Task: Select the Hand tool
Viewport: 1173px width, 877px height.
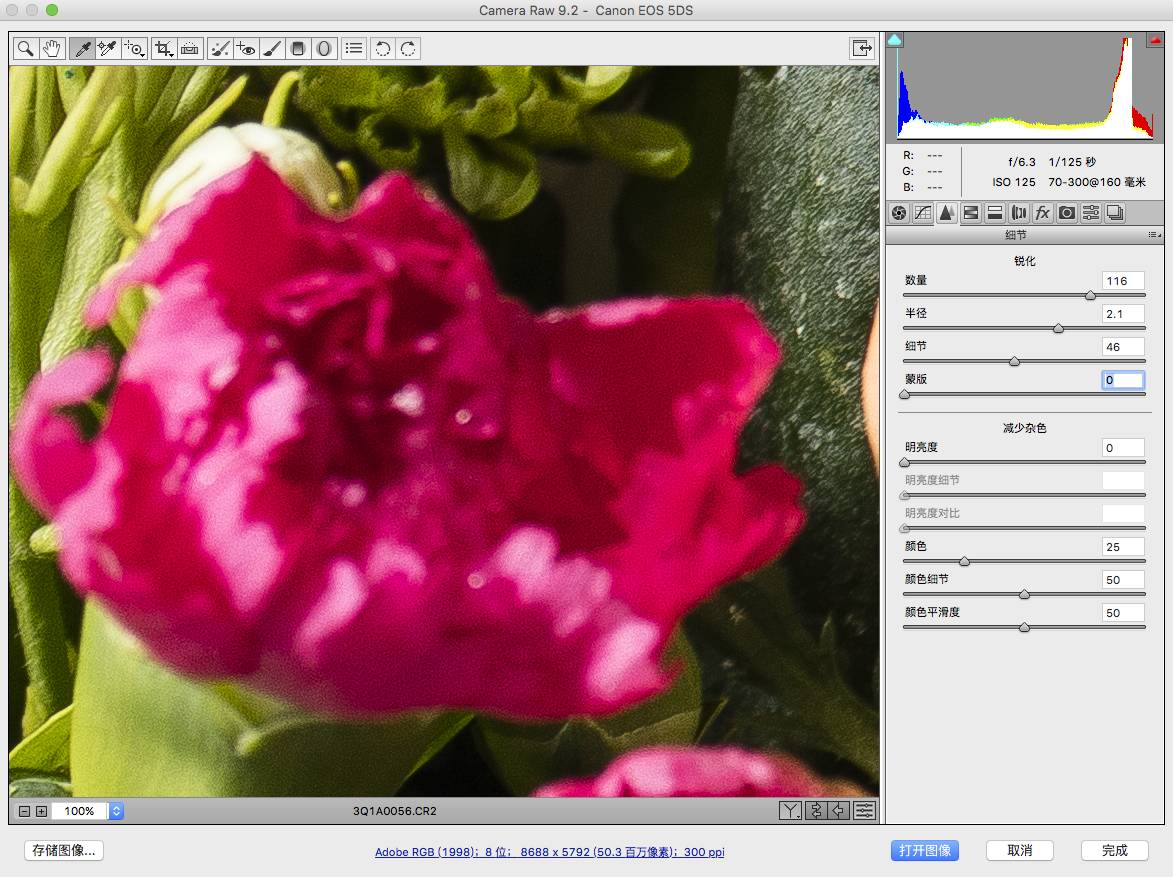Action: (51, 49)
